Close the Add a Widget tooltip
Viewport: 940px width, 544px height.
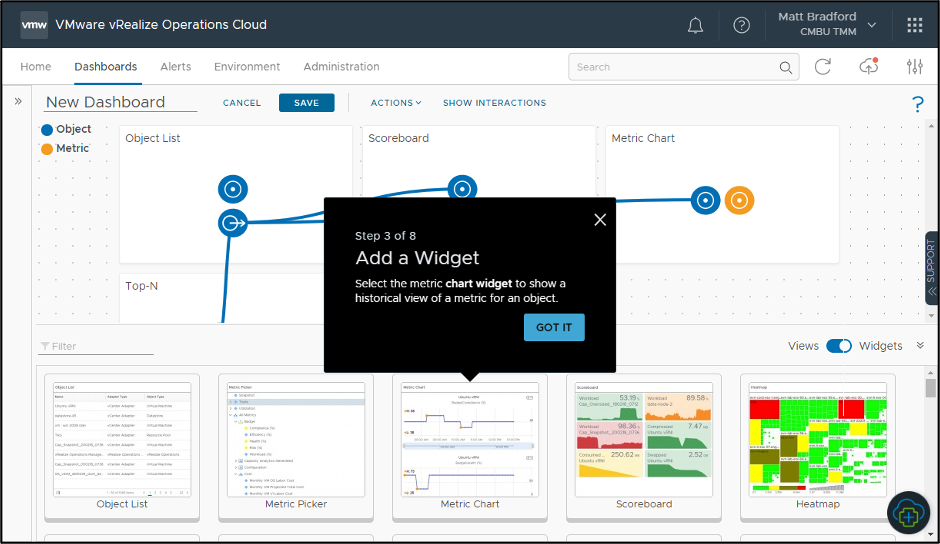(600, 220)
